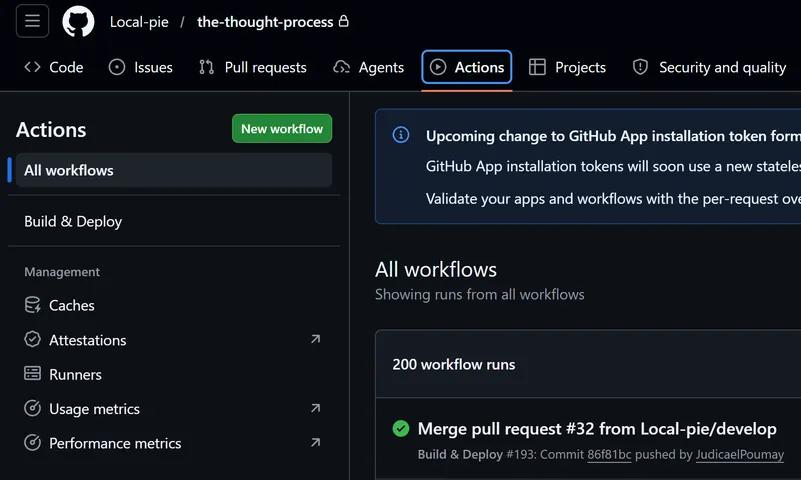The image size is (801, 480).
Task: Click the Actions play-circle icon
Action: [x=438, y=67]
